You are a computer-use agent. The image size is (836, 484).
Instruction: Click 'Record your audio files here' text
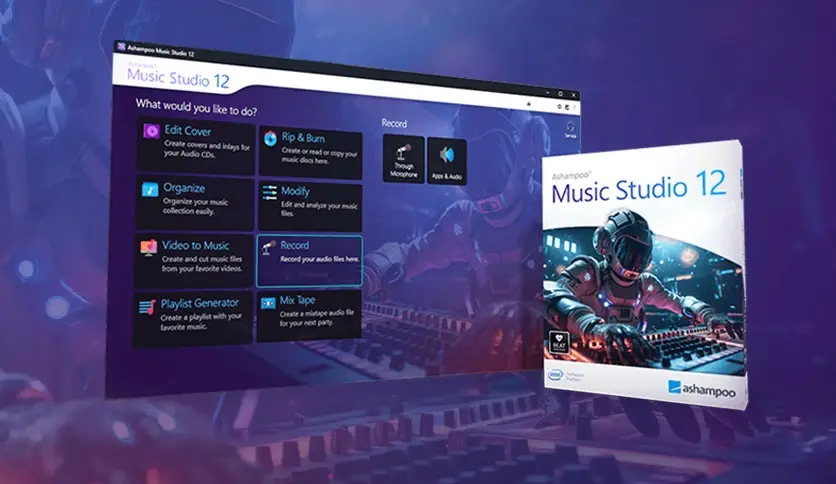point(319,259)
